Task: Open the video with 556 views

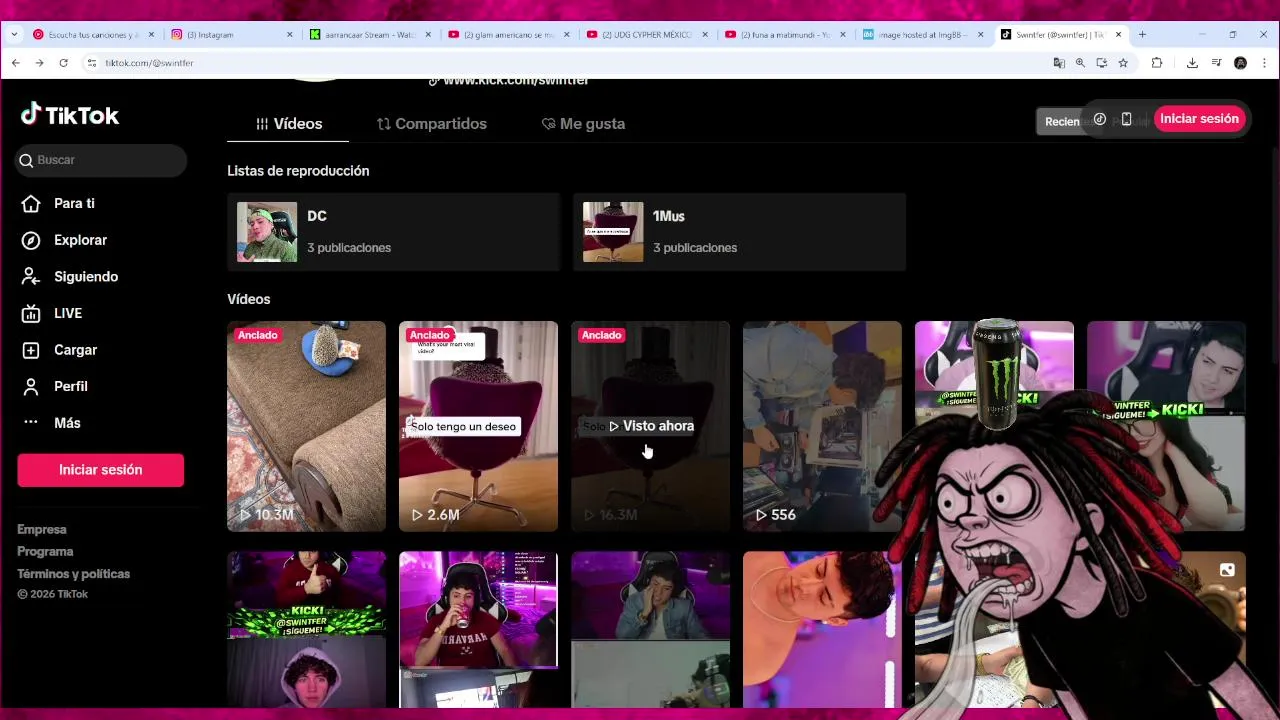Action: (822, 426)
